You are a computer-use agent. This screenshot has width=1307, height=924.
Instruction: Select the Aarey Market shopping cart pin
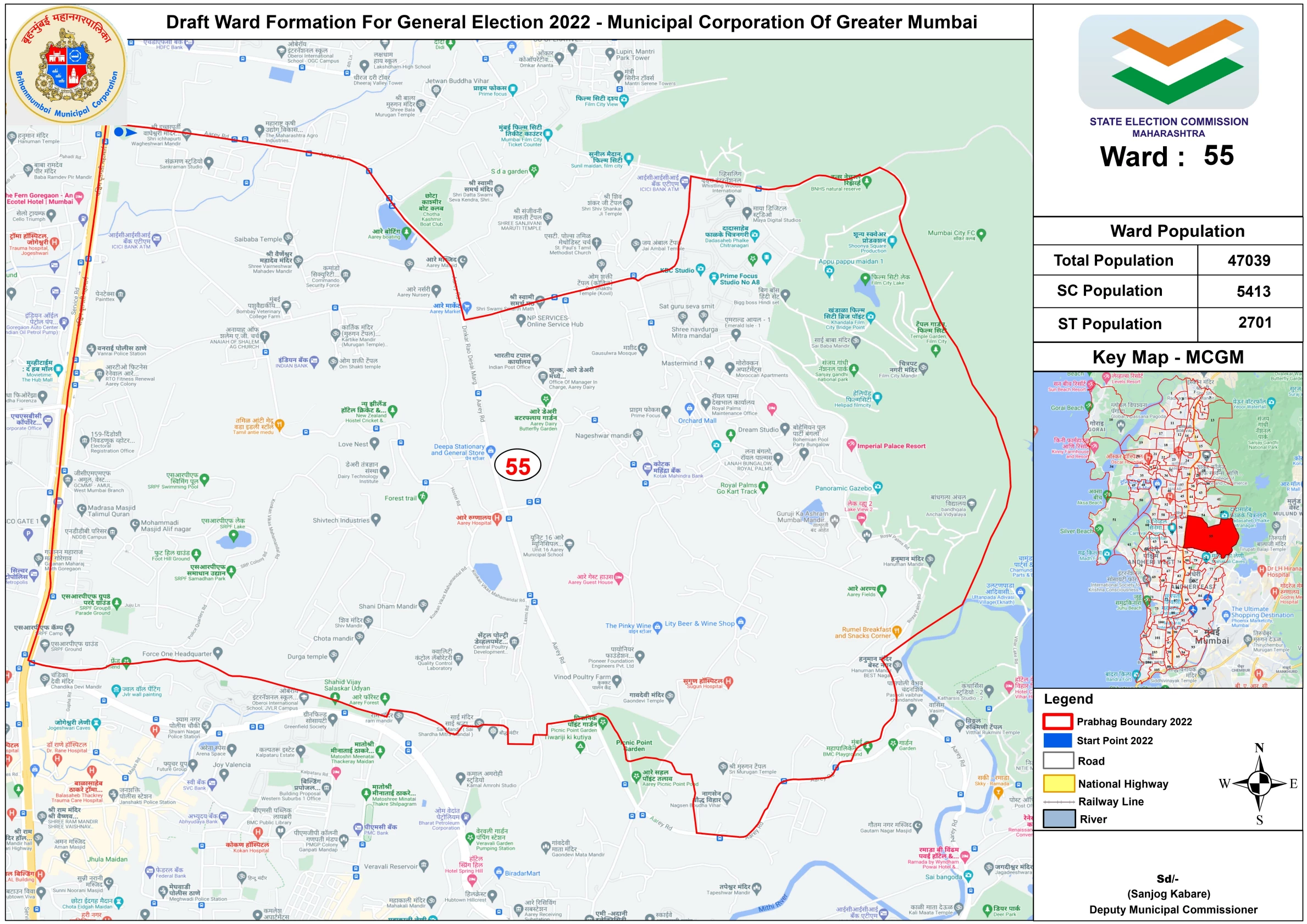coord(467,307)
